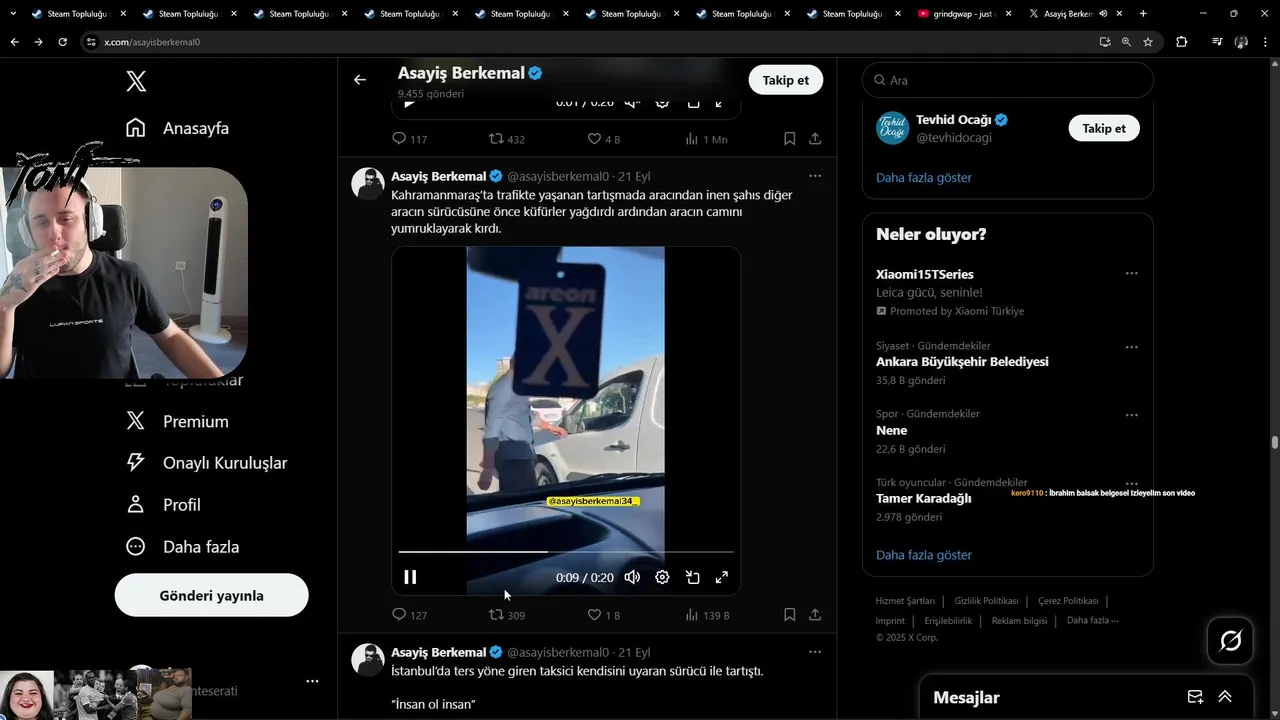The image size is (1280, 720).
Task: Repost the Kahramanmaraş post (309)
Action: [x=506, y=615]
